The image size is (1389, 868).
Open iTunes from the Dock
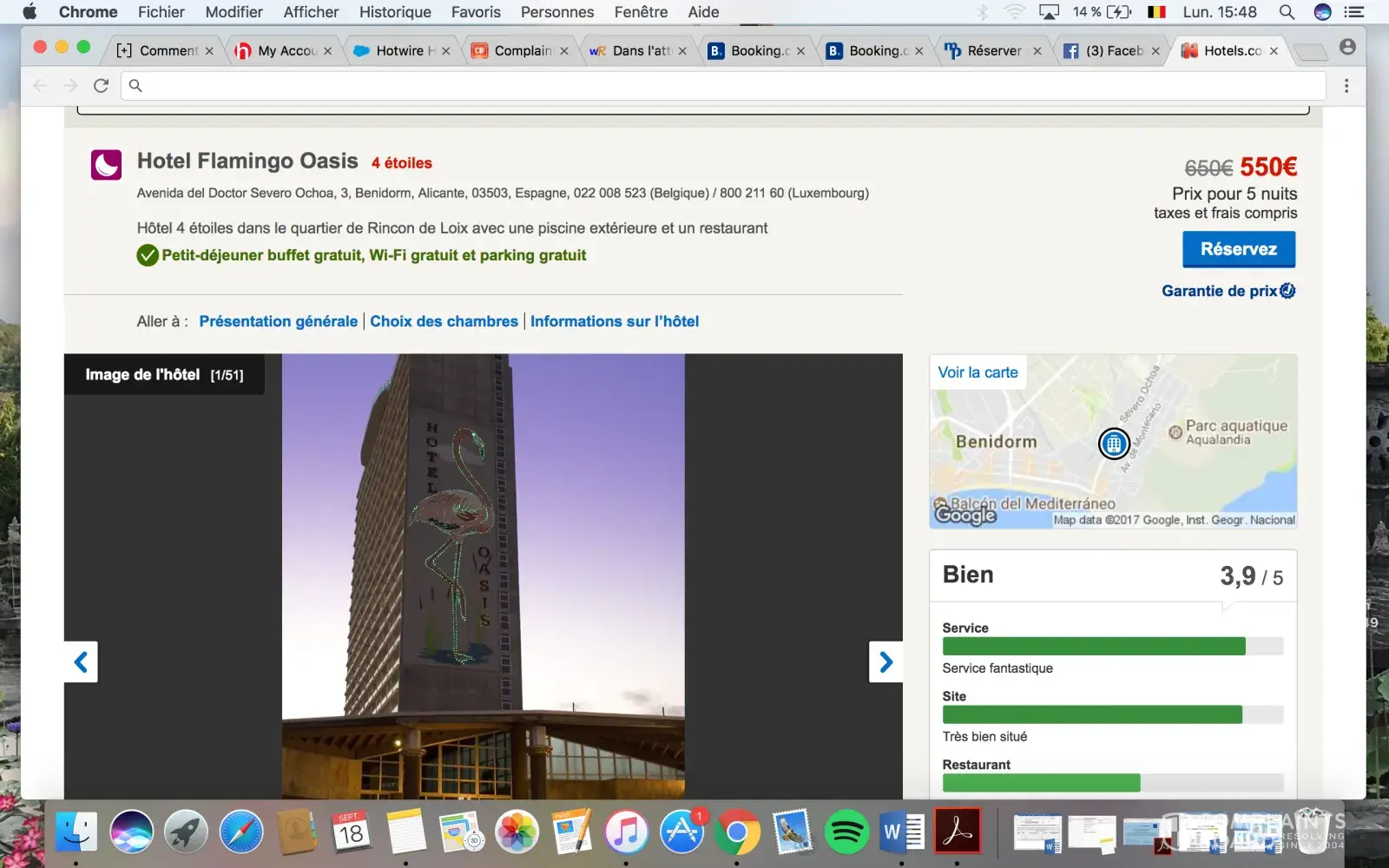[626, 832]
